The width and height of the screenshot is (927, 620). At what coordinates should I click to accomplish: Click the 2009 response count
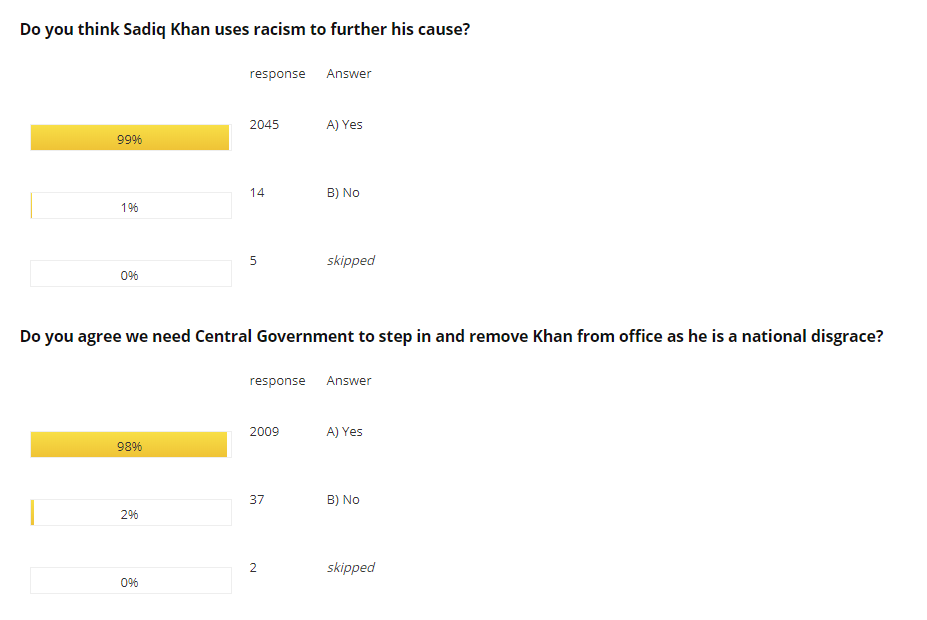coord(264,431)
